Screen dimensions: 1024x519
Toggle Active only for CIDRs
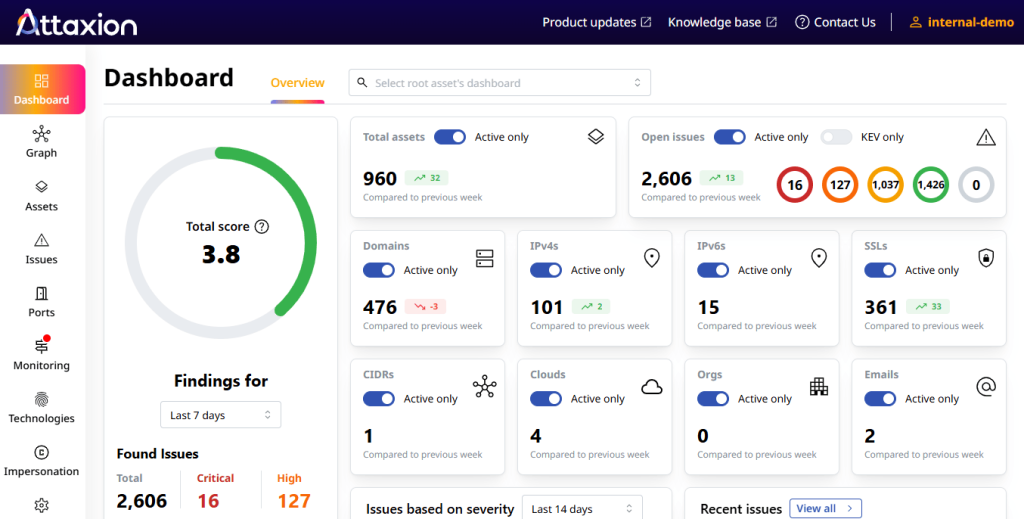tap(379, 399)
